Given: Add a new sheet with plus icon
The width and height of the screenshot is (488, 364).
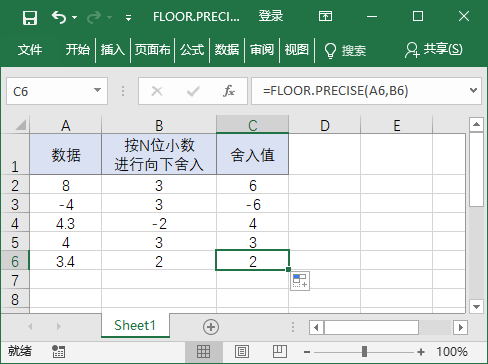Looking at the screenshot, I should pyautogui.click(x=211, y=327).
